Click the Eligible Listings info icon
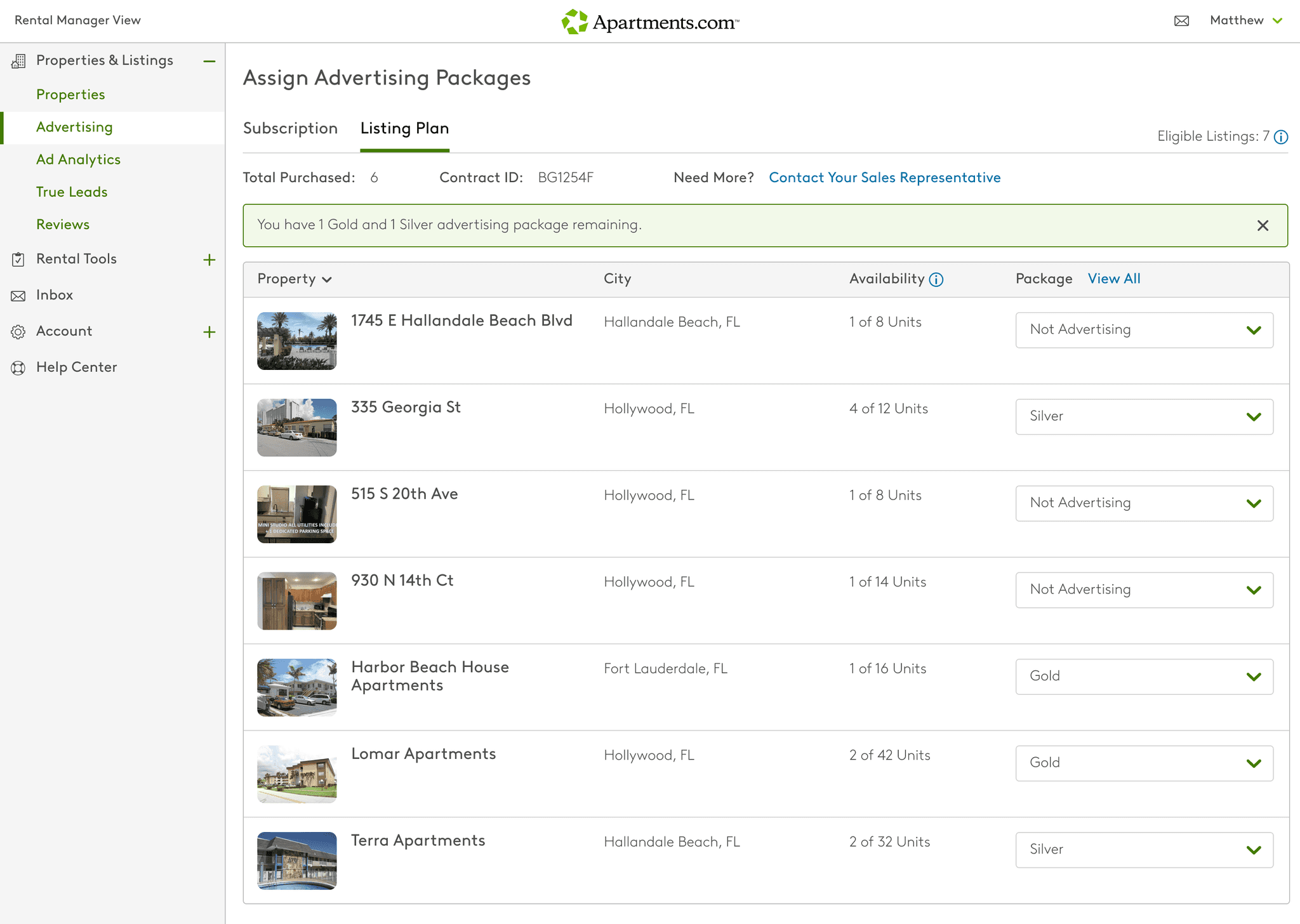Image resolution: width=1300 pixels, height=924 pixels. tap(1281, 137)
